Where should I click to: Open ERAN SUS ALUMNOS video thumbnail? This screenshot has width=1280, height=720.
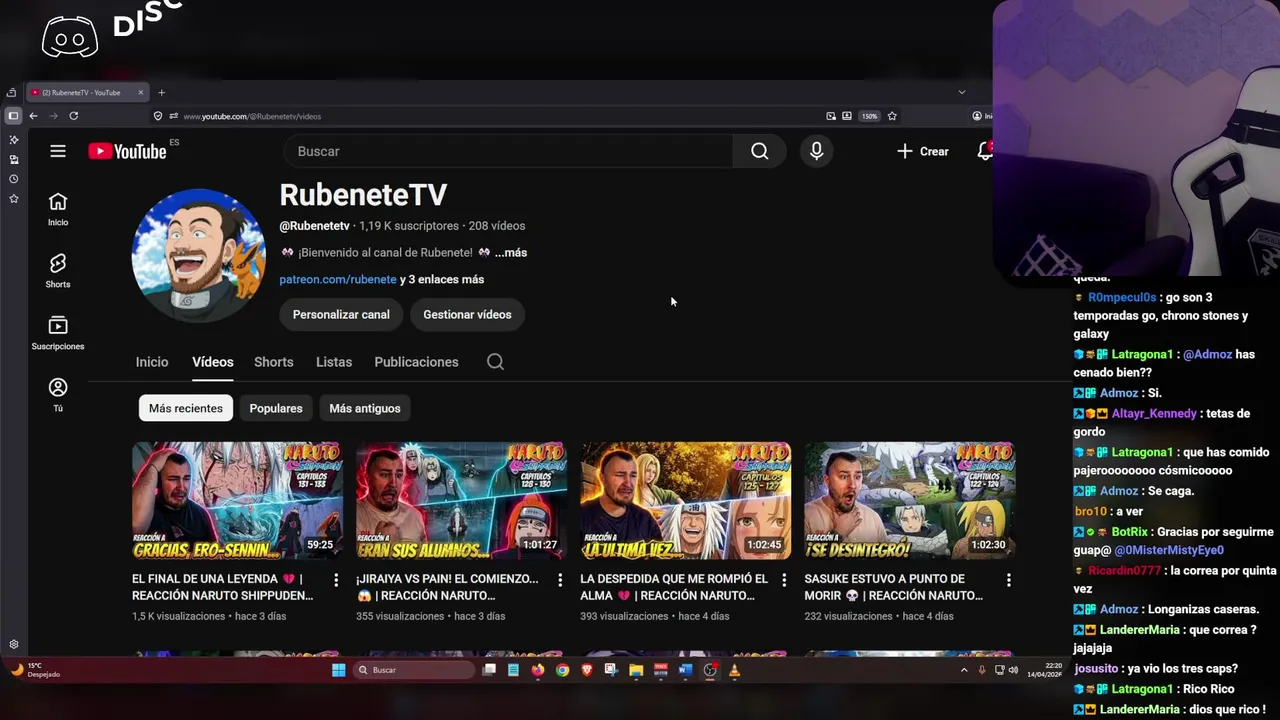point(461,500)
